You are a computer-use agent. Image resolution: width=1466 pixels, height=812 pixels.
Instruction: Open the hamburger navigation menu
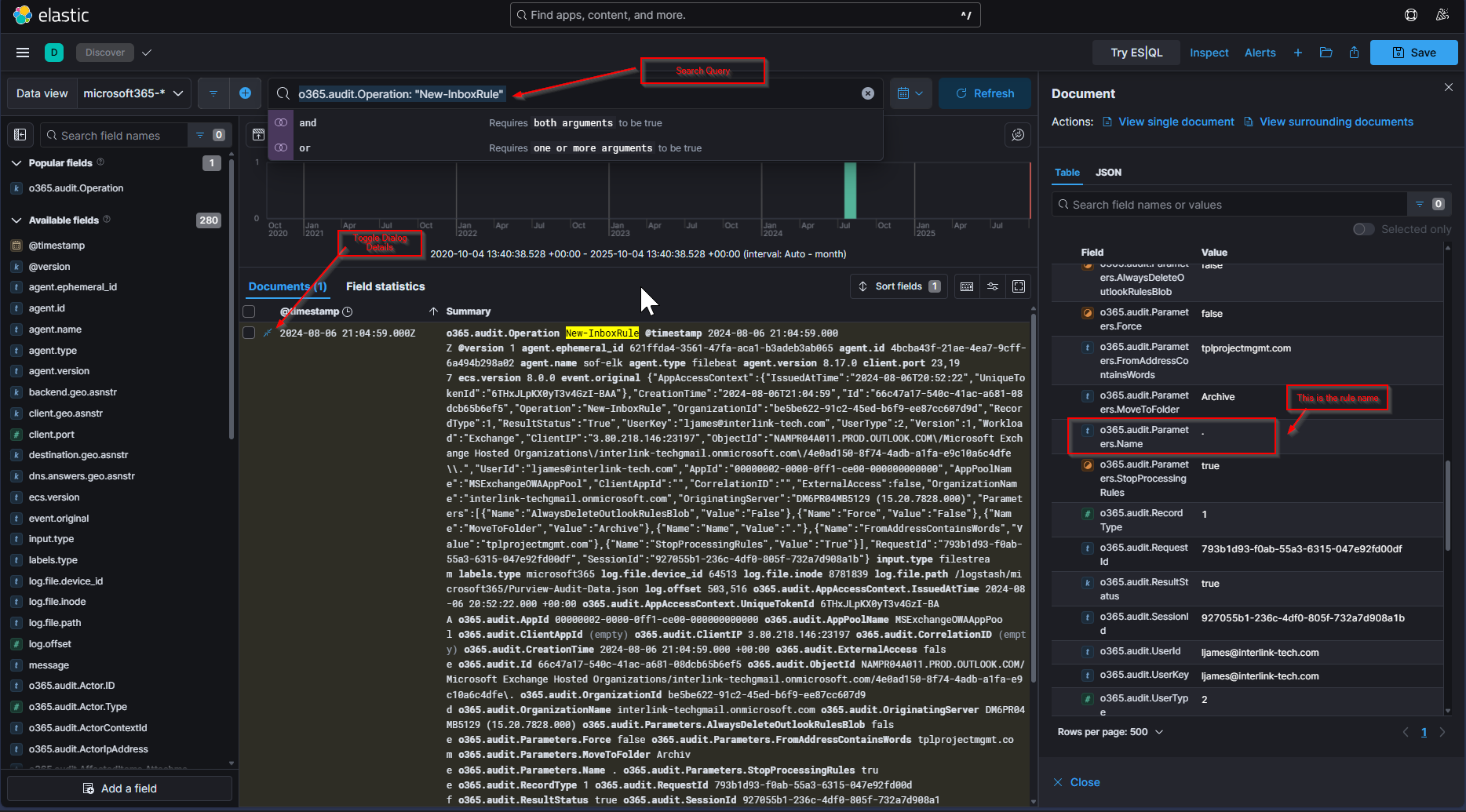tap(23, 53)
